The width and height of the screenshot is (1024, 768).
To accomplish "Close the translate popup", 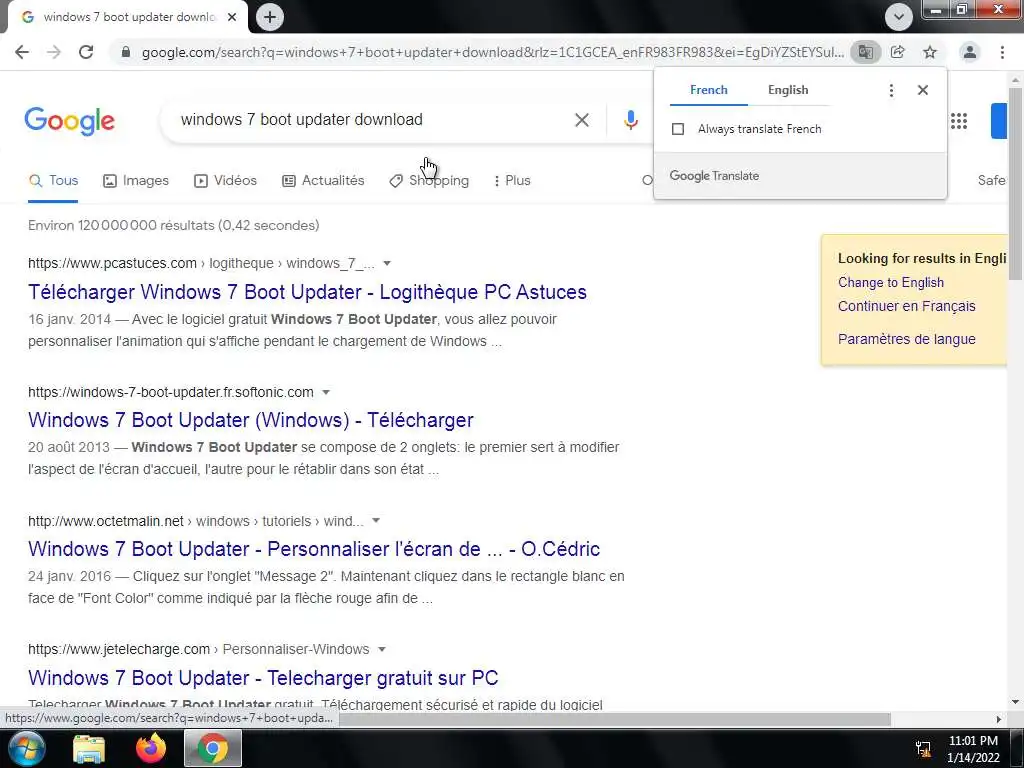I will [923, 90].
